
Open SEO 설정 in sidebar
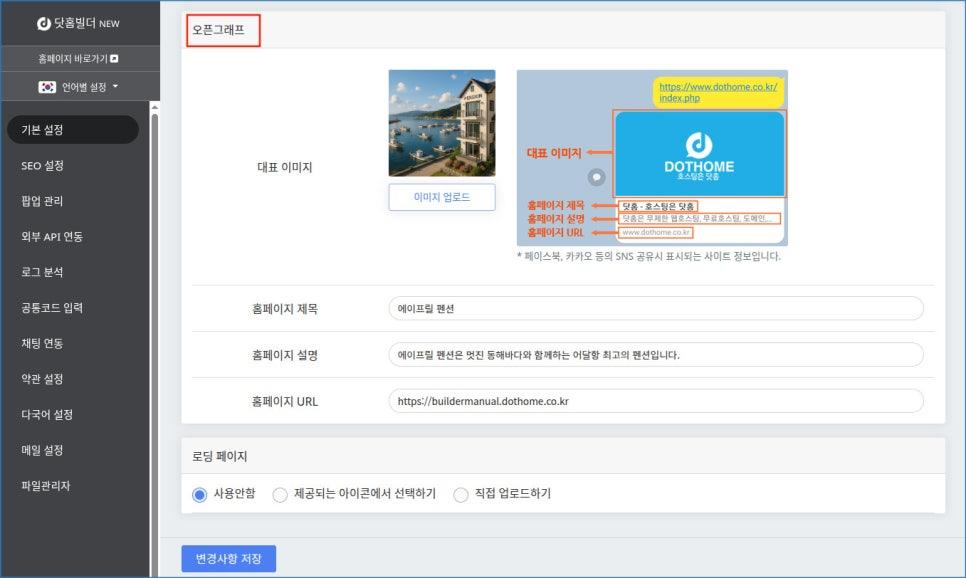coord(43,166)
